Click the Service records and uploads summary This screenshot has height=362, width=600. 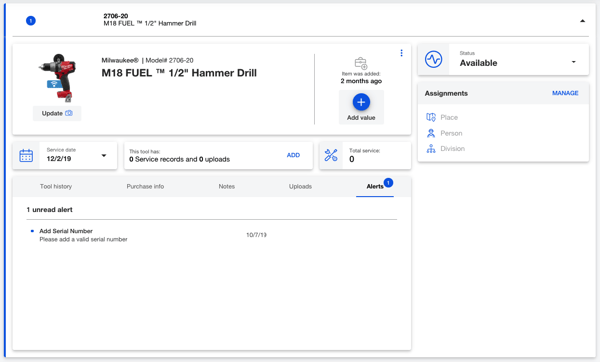179,159
